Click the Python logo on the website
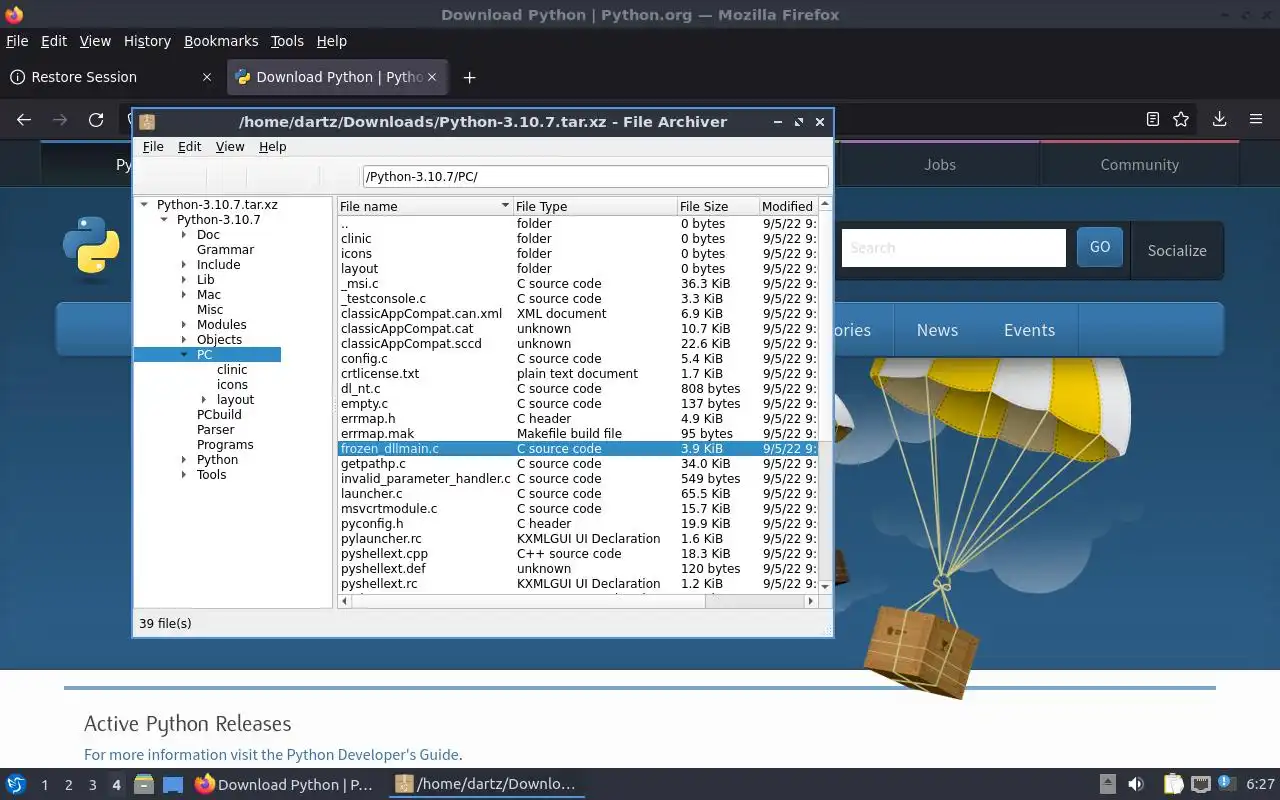The image size is (1280, 800). coord(91,245)
